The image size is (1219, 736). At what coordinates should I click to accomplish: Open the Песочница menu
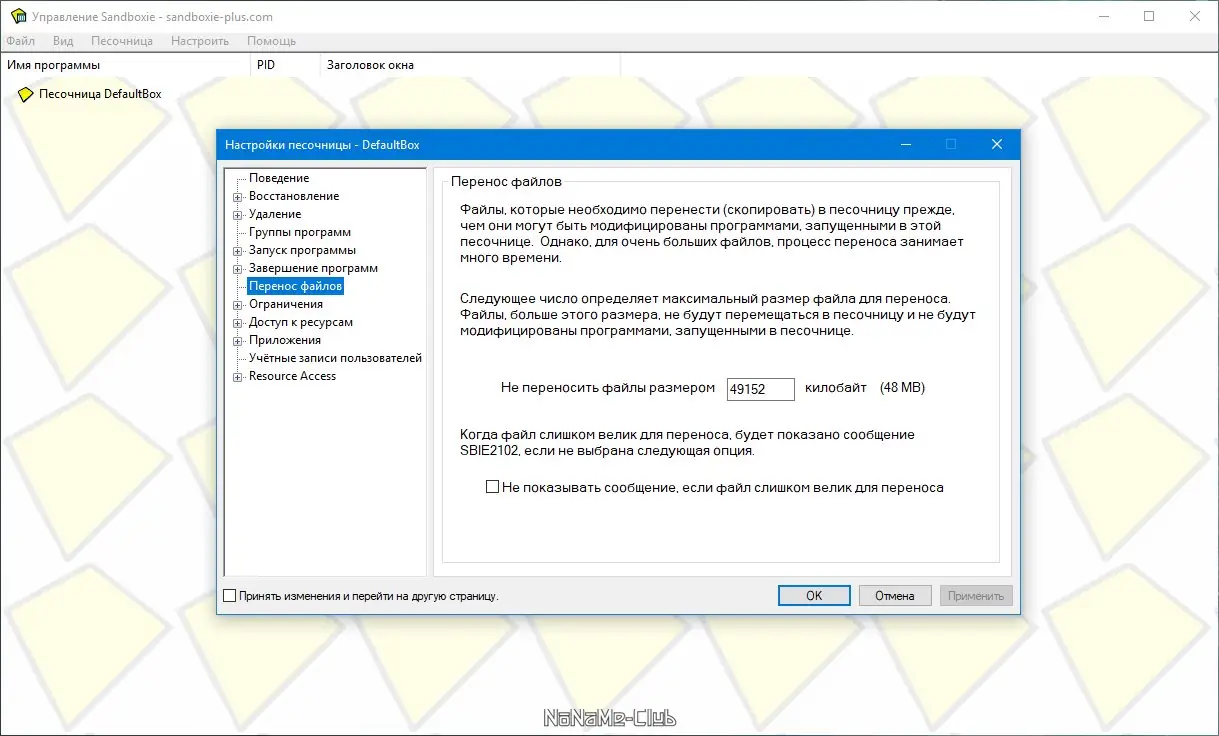[122, 41]
